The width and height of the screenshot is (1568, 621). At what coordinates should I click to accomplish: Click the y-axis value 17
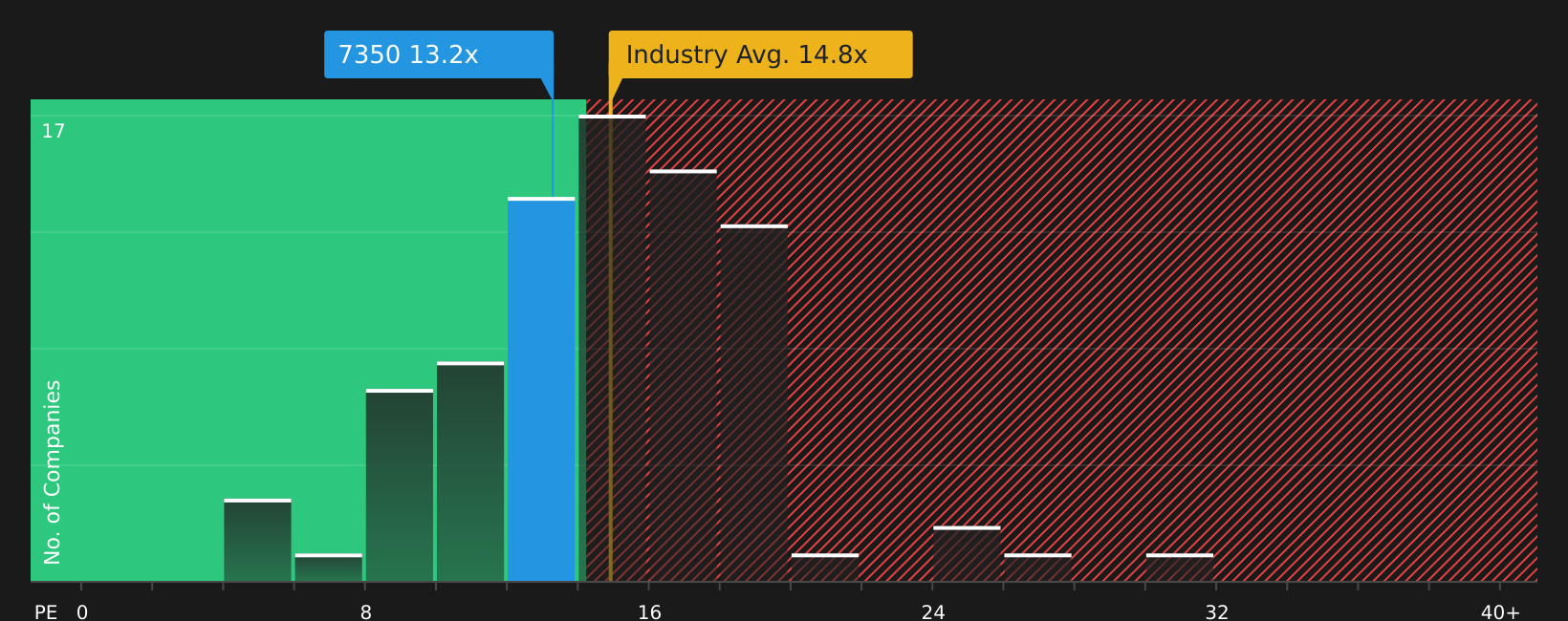pos(54,132)
